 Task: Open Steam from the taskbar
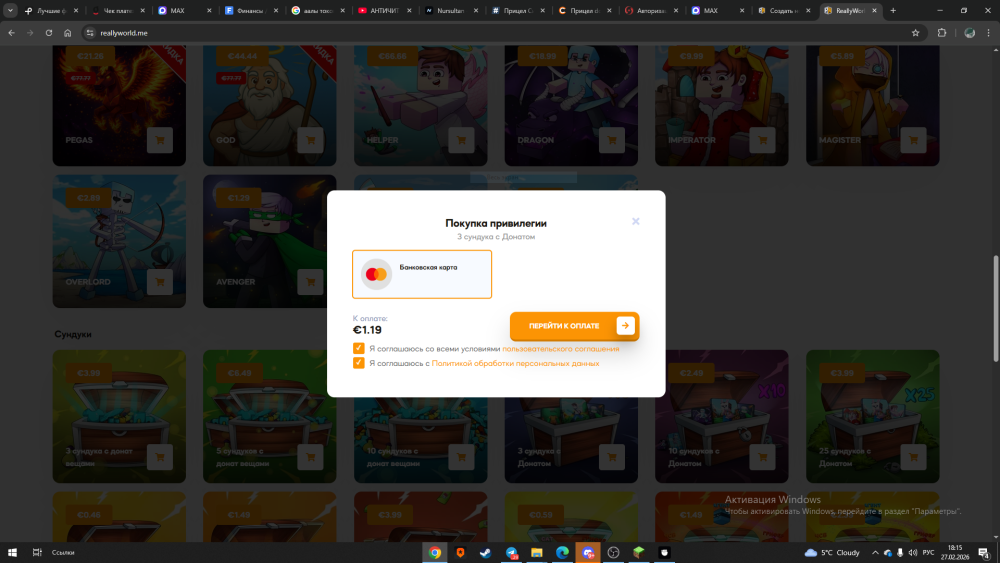pos(486,553)
